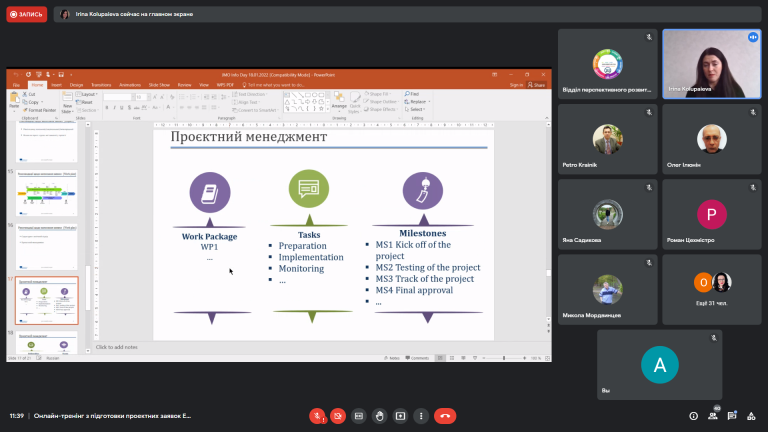This screenshot has height=432, width=768.
Task: Switch to the Design tab
Action: pos(76,85)
